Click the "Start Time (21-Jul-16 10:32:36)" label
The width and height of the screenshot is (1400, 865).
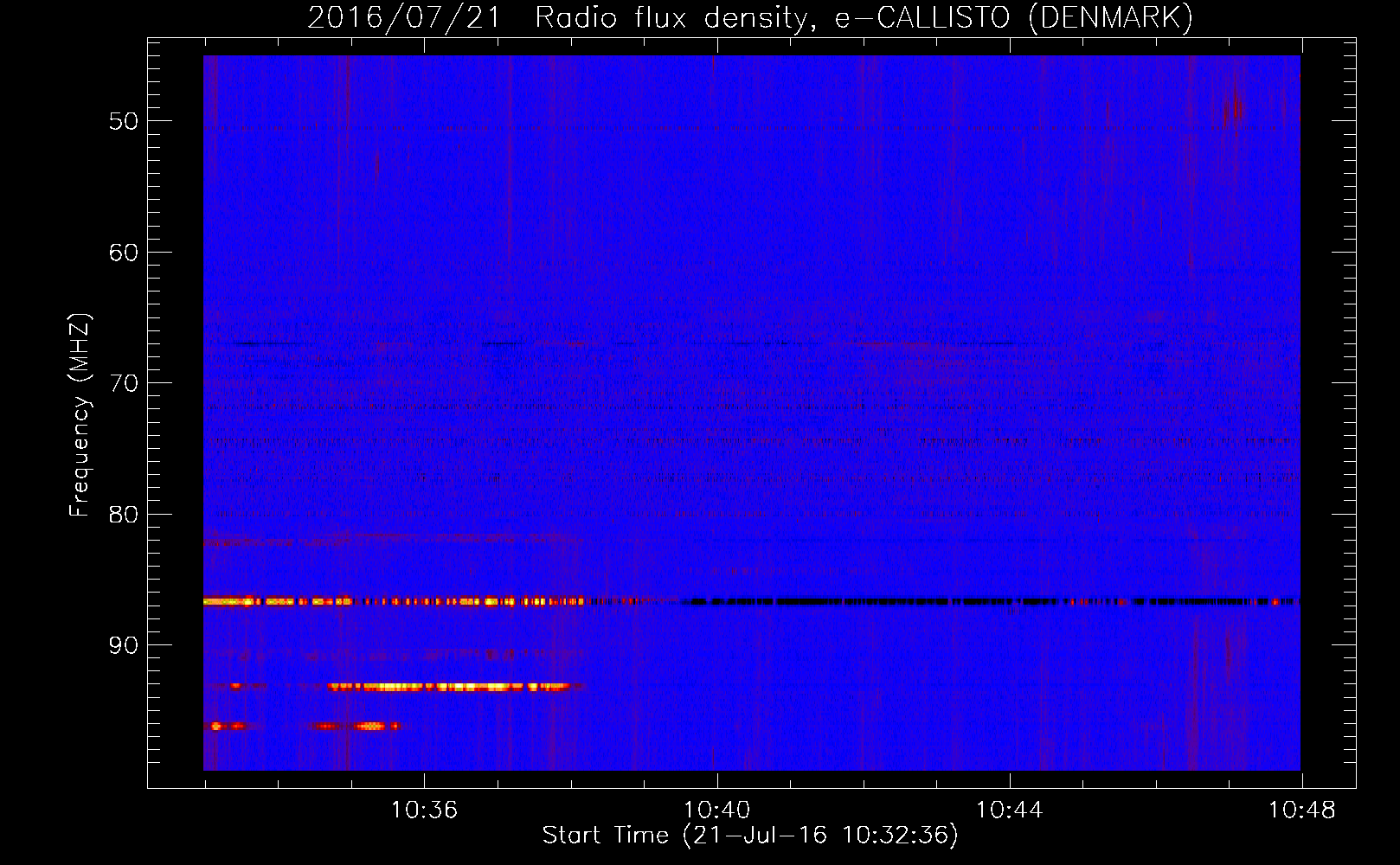pos(750,836)
